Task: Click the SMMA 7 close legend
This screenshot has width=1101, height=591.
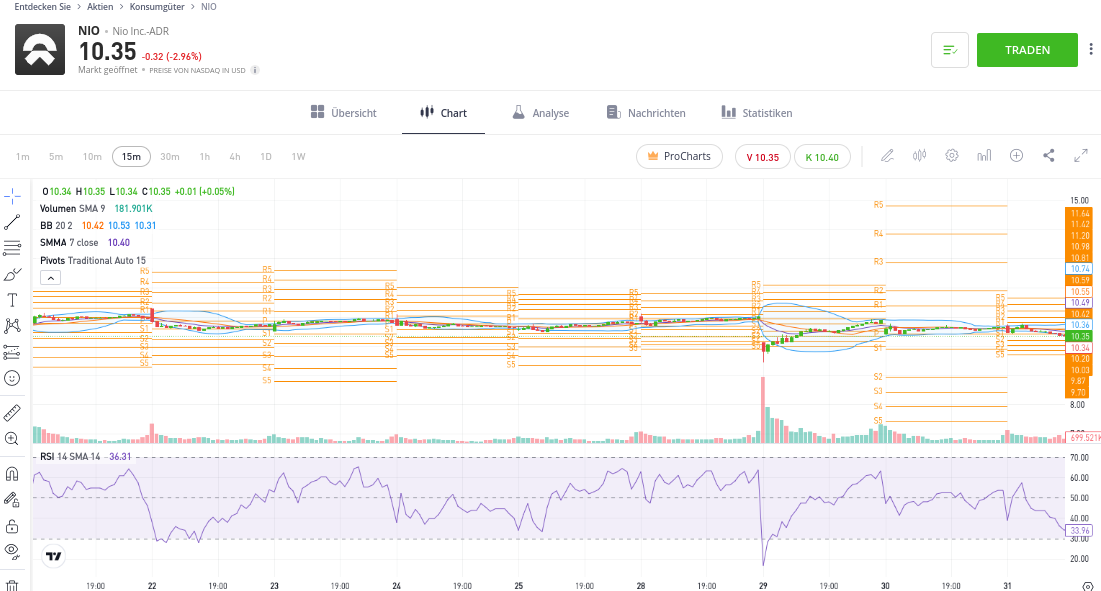Action: click(x=69, y=242)
